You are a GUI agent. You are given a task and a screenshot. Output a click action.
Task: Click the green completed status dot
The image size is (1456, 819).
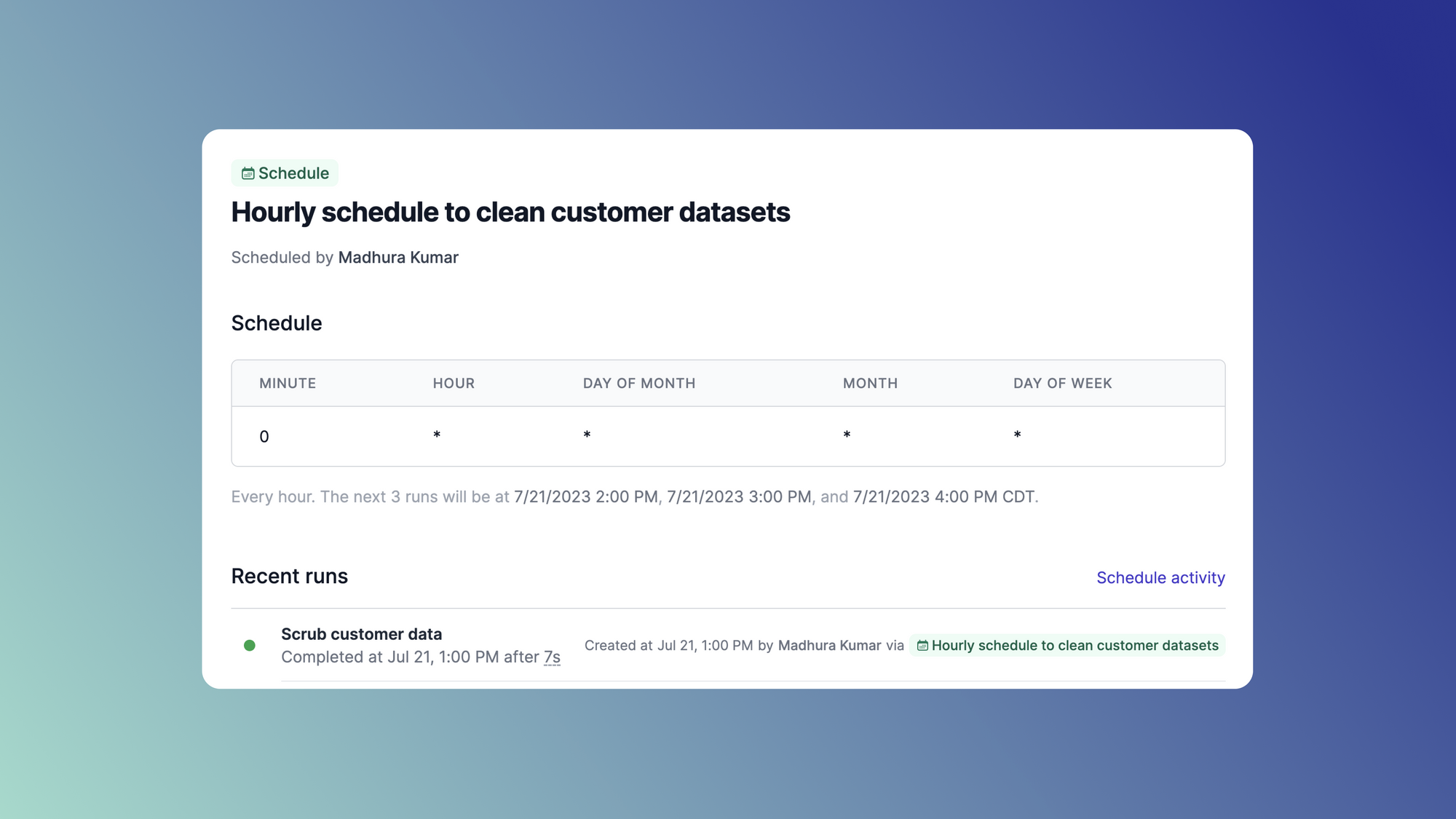pos(250,645)
